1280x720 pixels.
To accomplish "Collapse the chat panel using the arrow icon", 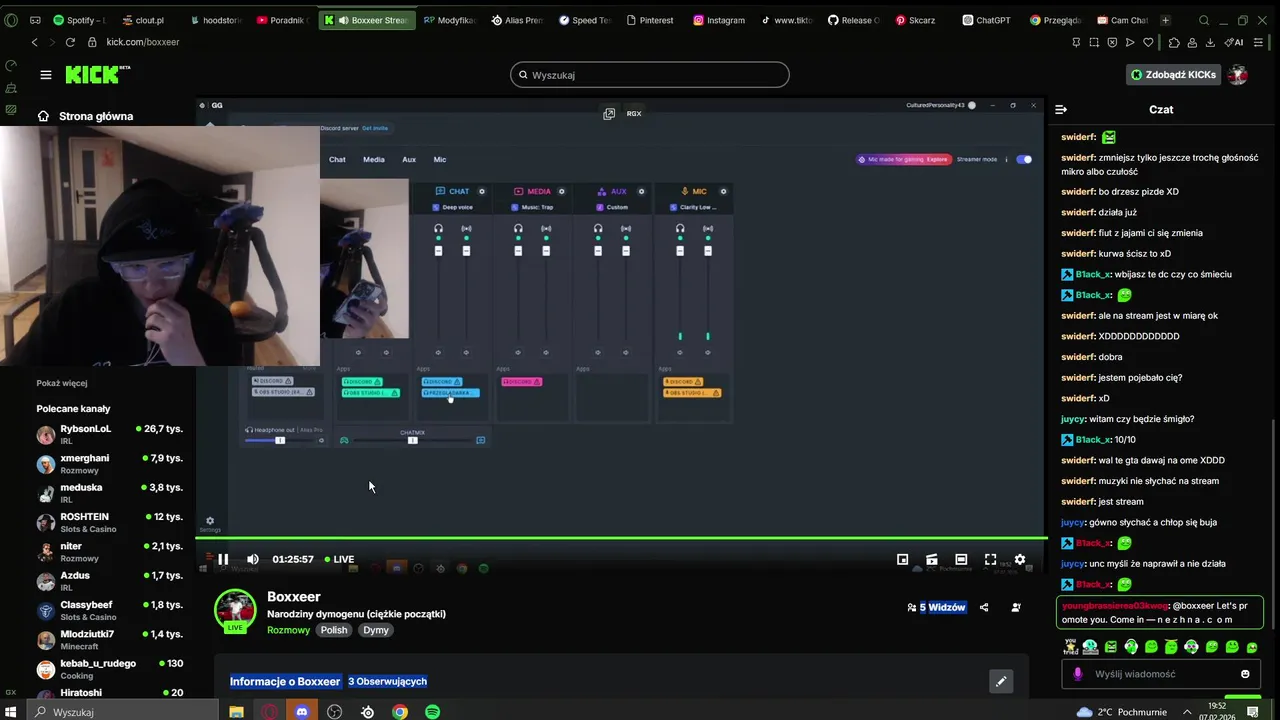I will (1061, 109).
